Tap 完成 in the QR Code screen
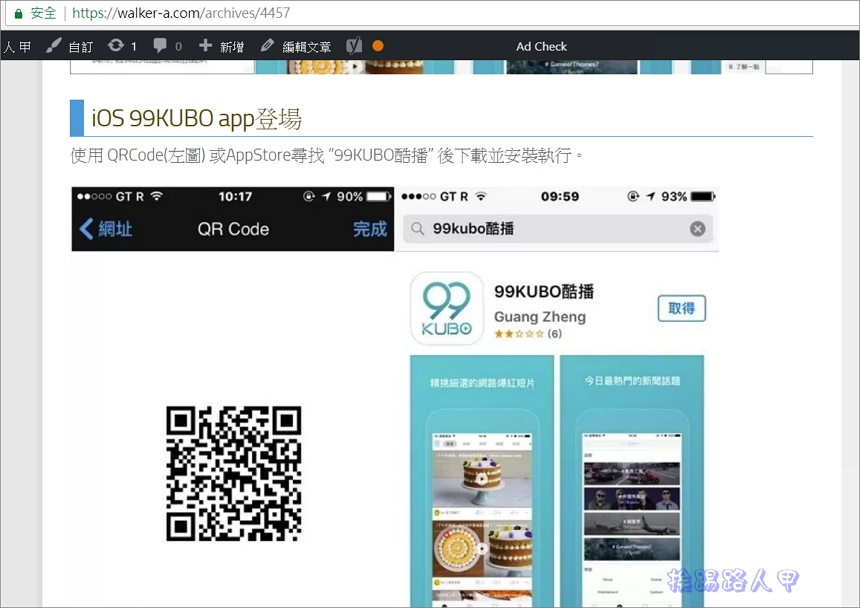The height and width of the screenshot is (608, 860). (x=370, y=229)
